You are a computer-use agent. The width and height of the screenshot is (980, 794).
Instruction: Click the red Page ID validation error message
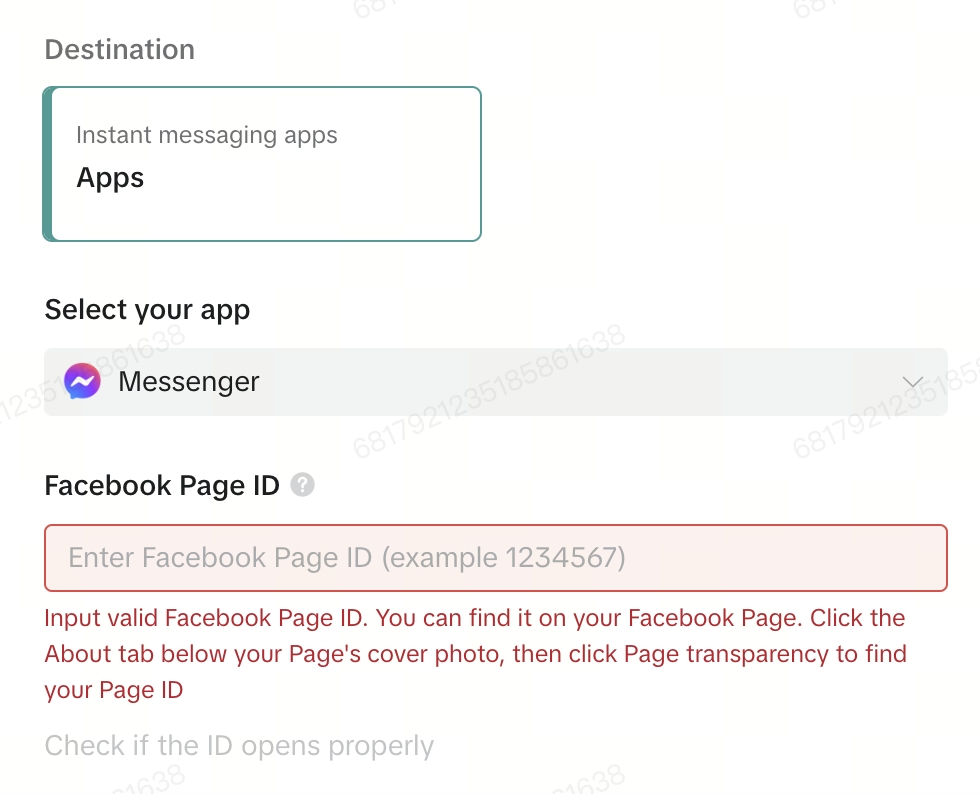click(475, 654)
